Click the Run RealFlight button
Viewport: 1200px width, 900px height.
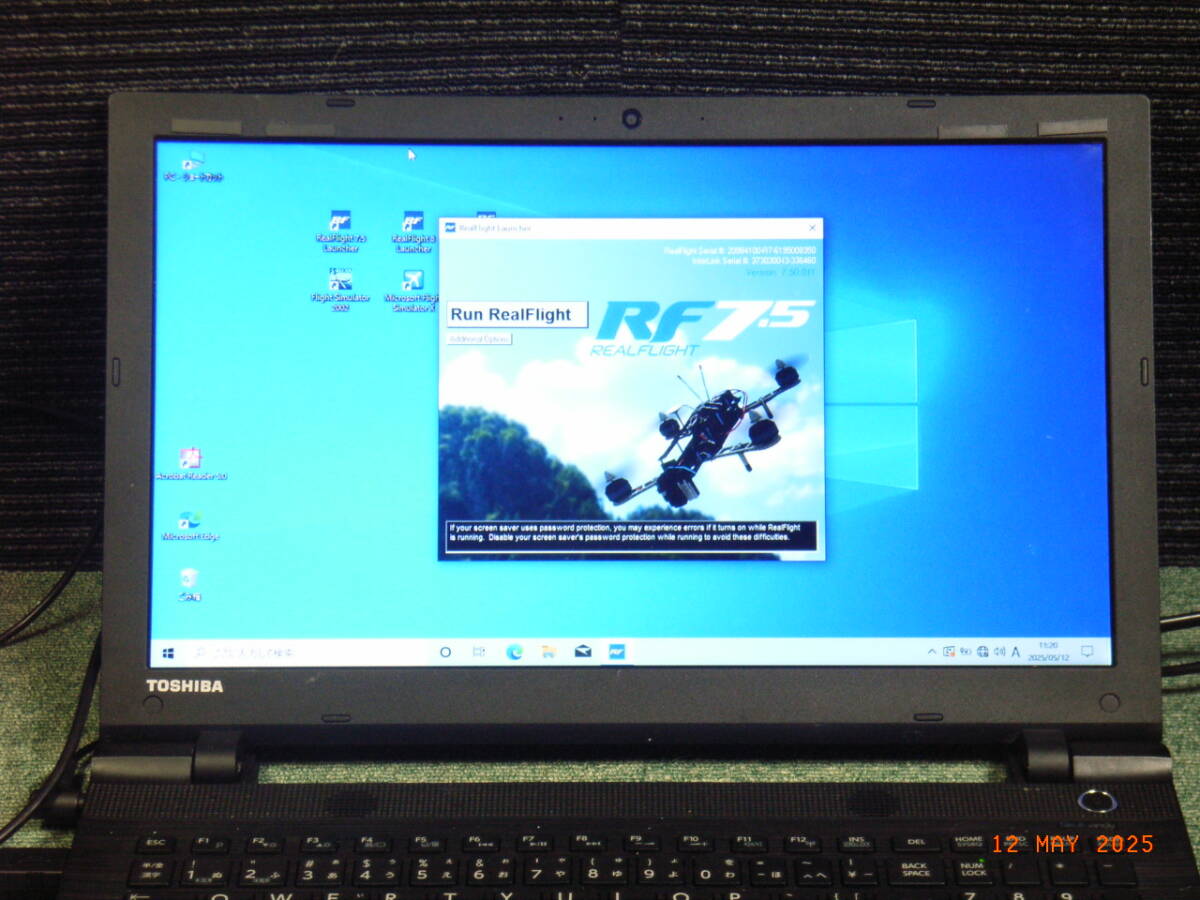[516, 315]
